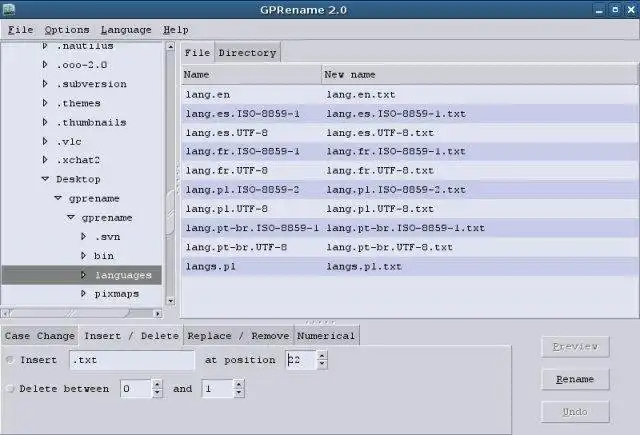This screenshot has width=640, height=435.
Task: Expand the .svn folder
Action: [83, 236]
